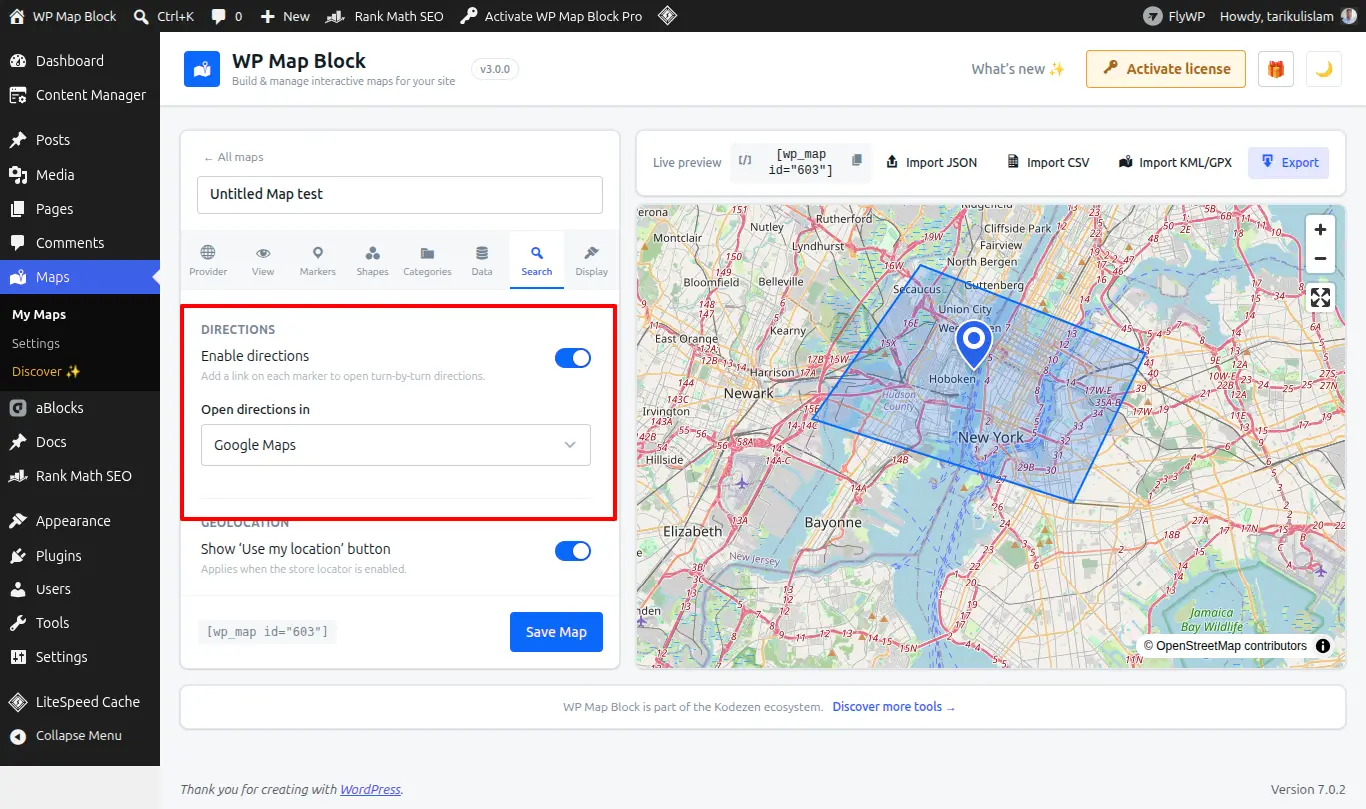Click Import KML/GPX

pos(1175,162)
